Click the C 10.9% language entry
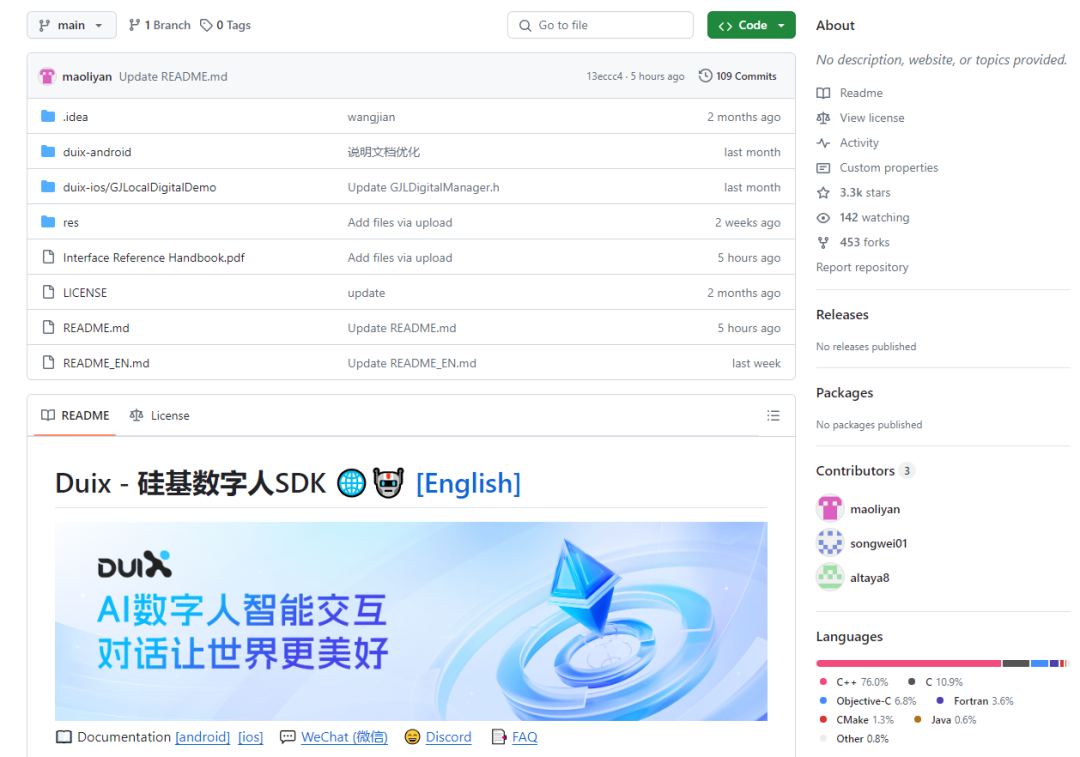 tap(935, 682)
